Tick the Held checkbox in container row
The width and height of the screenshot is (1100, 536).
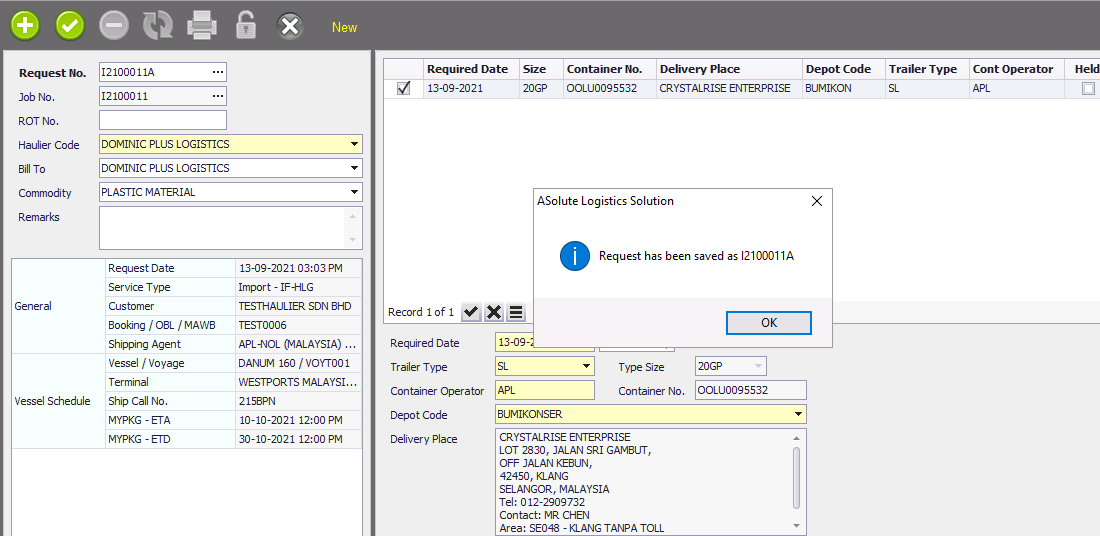pos(1088,88)
